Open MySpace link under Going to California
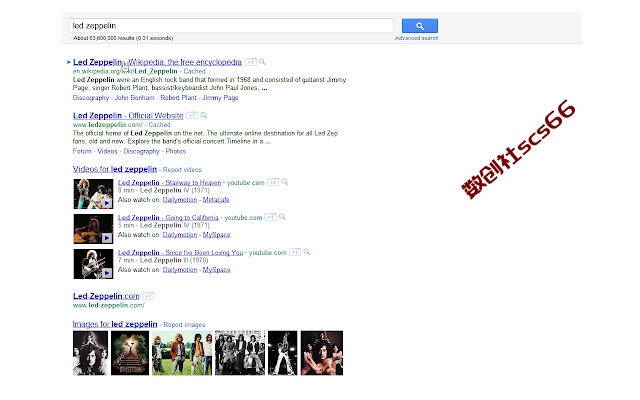 point(216,235)
